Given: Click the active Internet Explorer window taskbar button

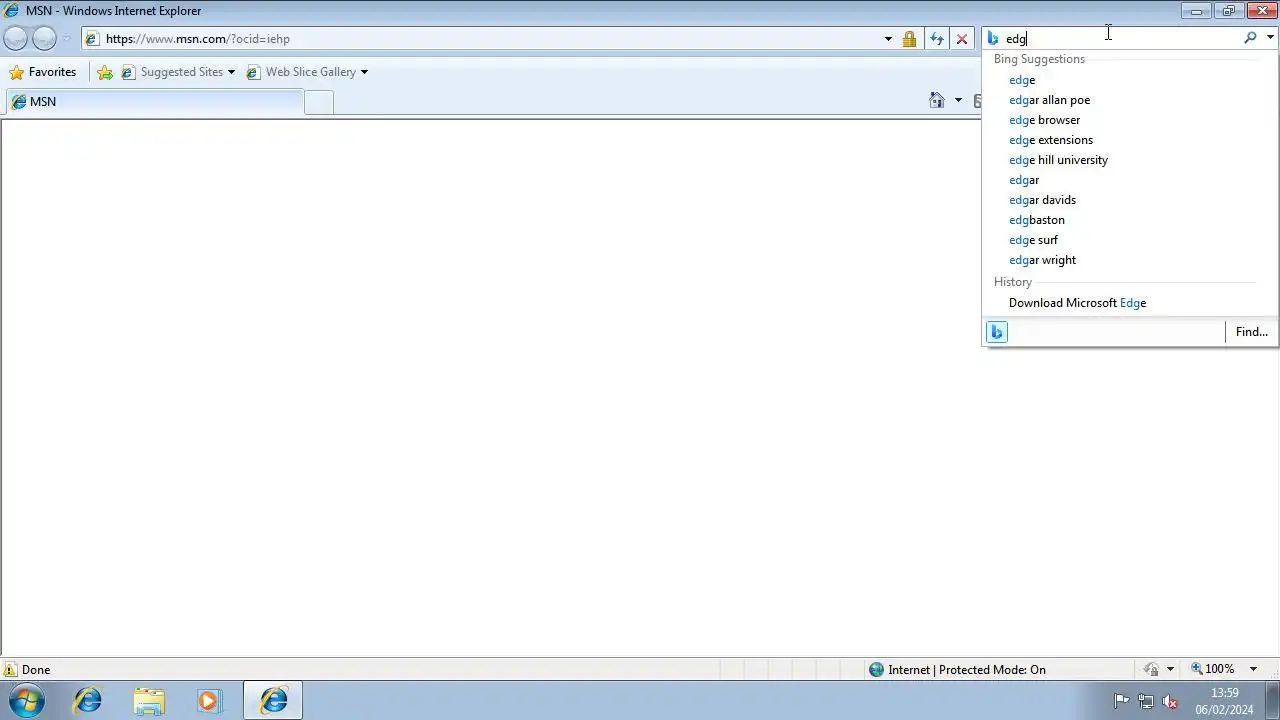Looking at the screenshot, I should 273,701.
